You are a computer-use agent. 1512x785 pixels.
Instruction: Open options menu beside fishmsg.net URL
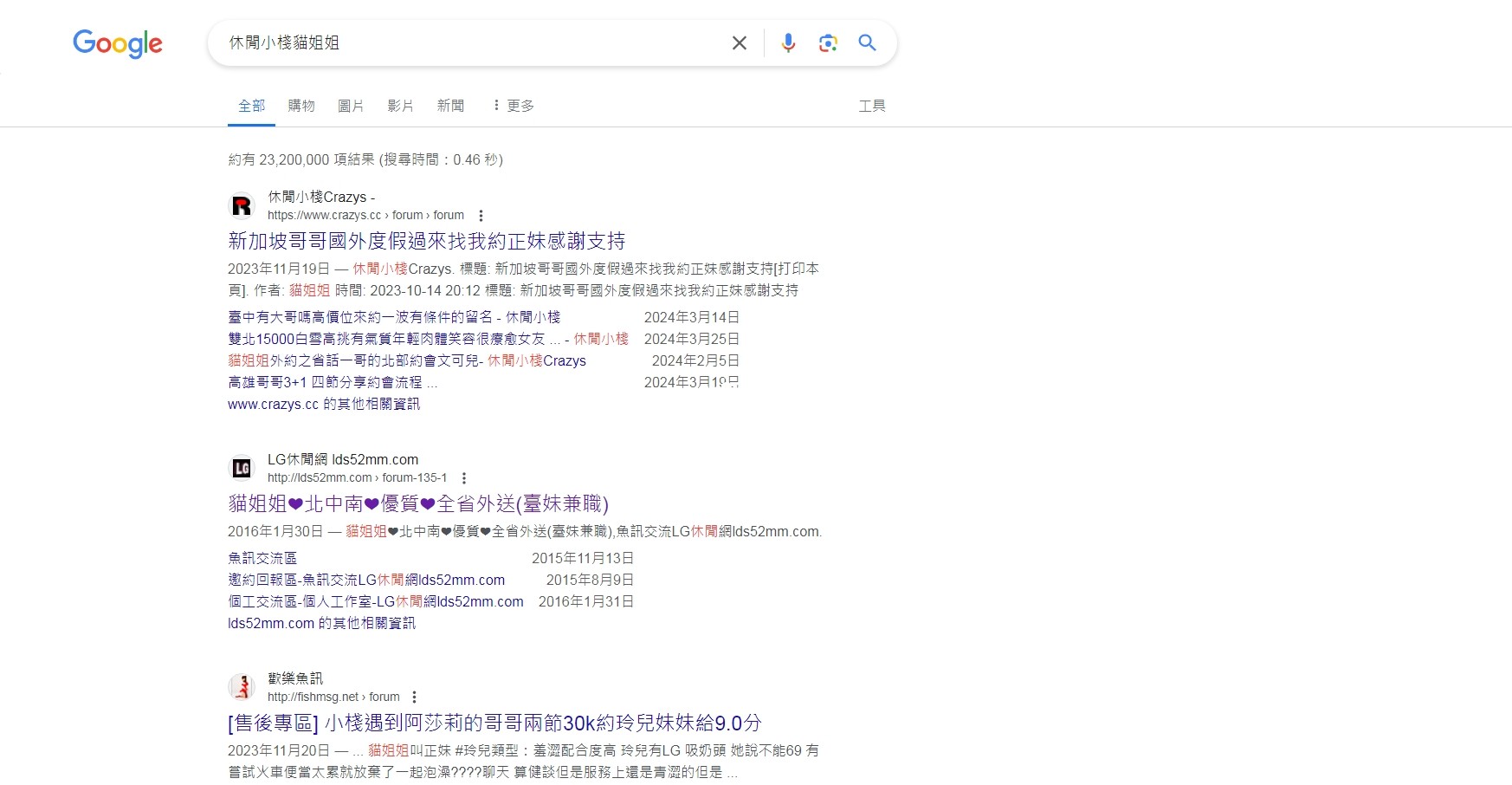click(x=414, y=697)
